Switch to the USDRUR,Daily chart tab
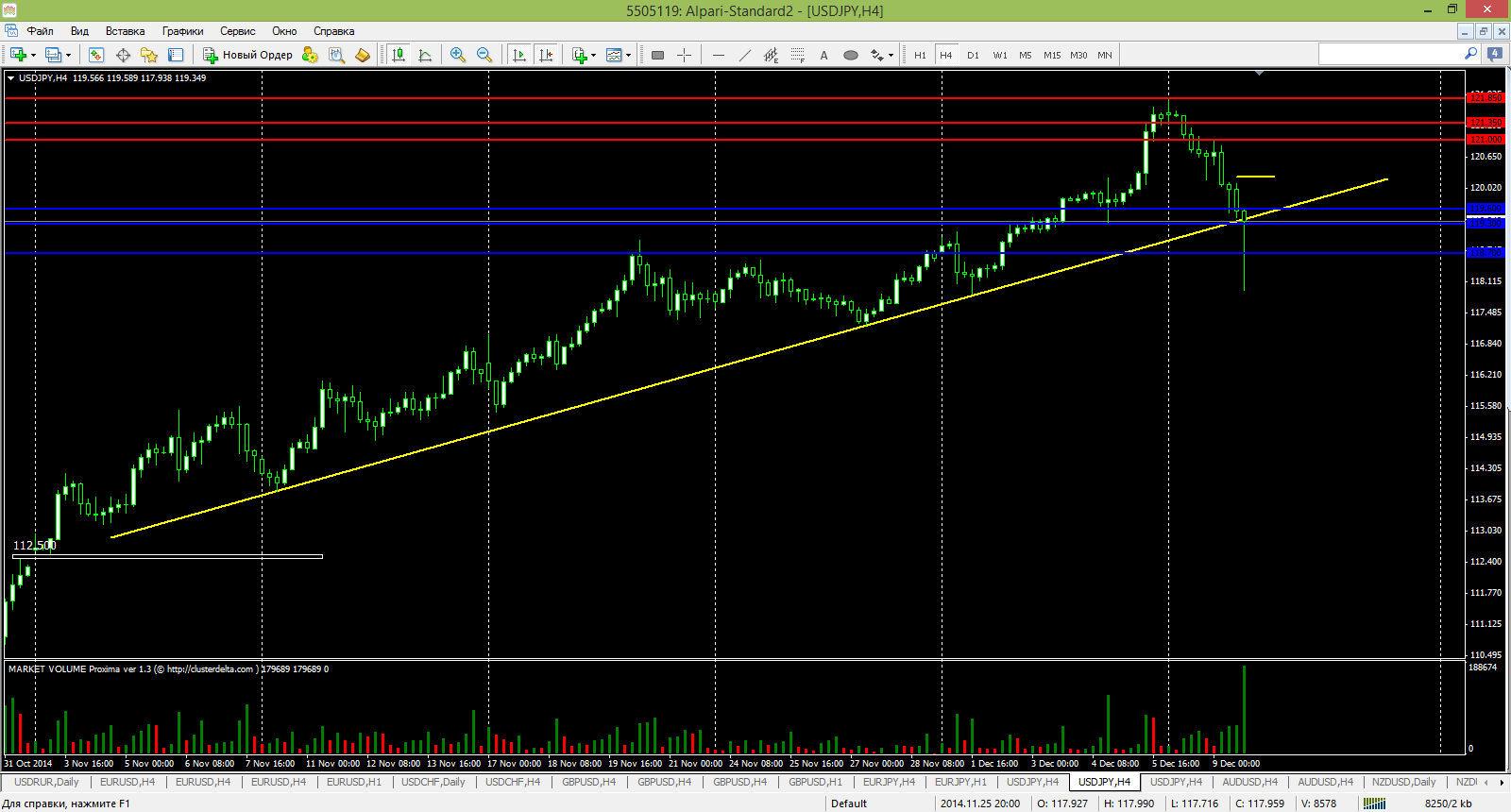 point(45,782)
